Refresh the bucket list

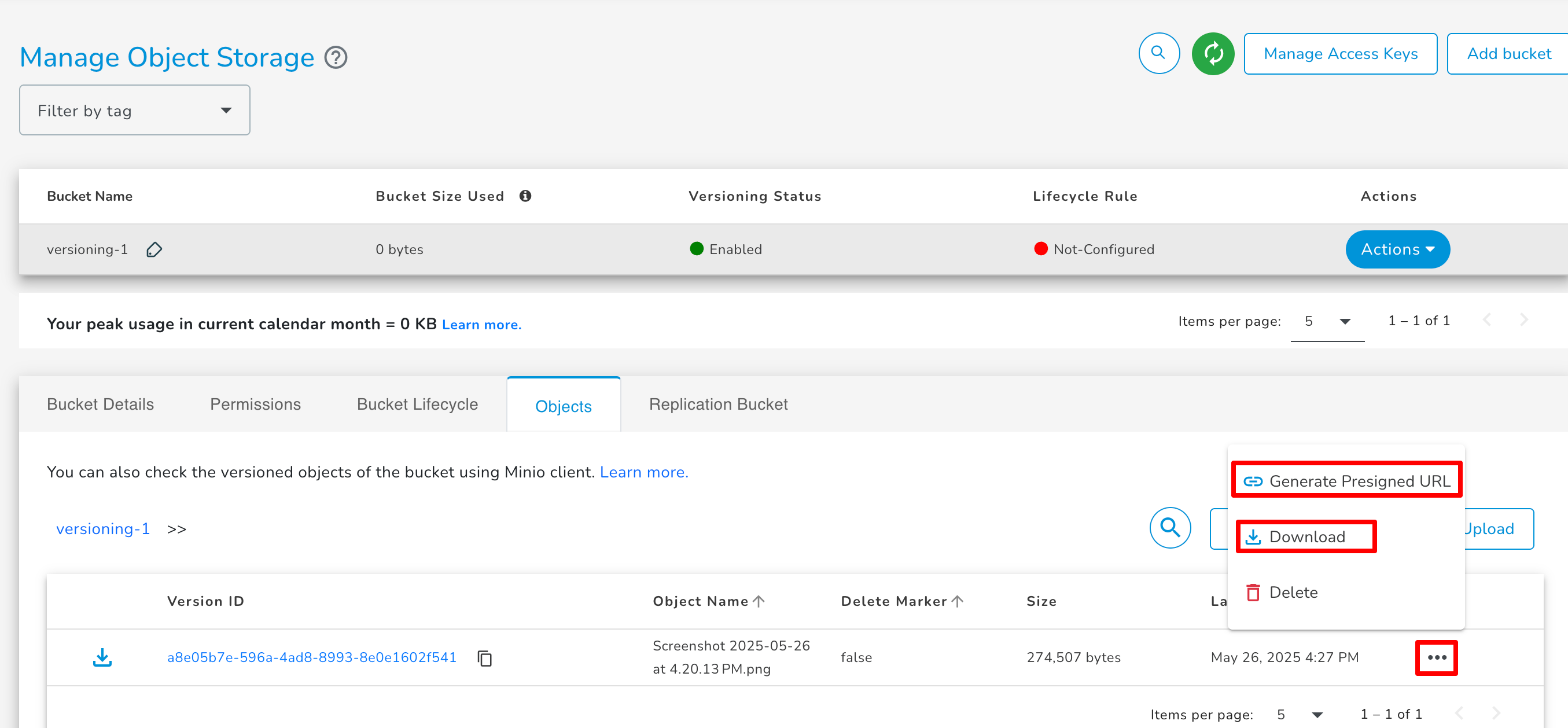(1213, 54)
